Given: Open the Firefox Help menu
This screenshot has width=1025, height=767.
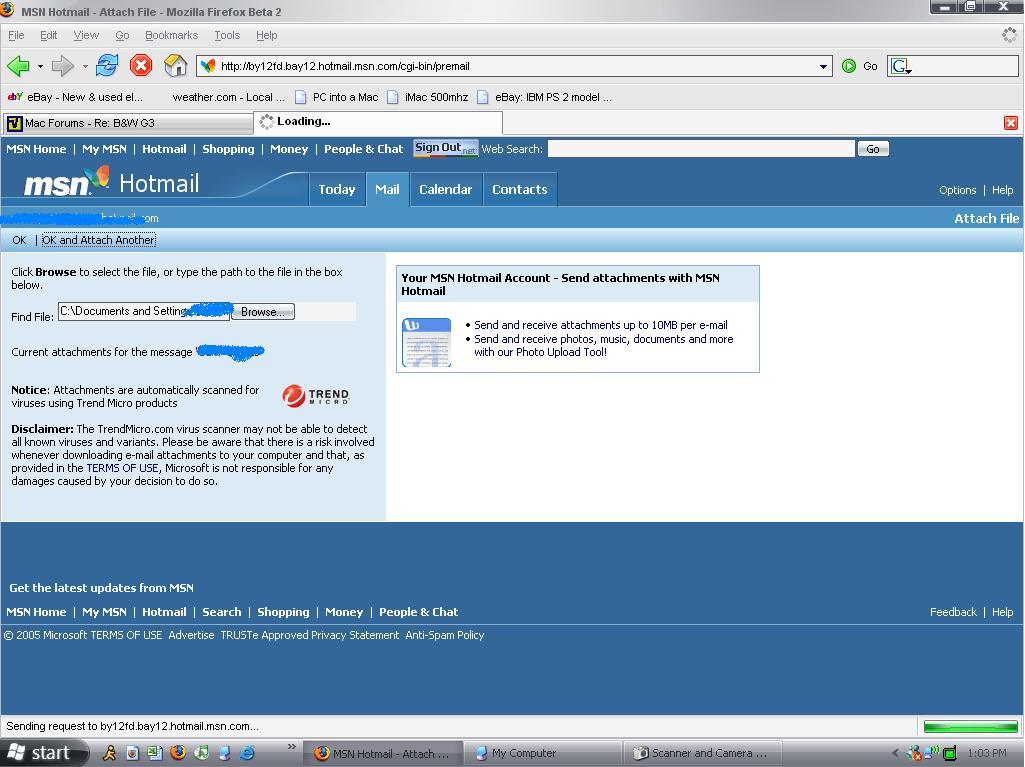Looking at the screenshot, I should pos(266,35).
